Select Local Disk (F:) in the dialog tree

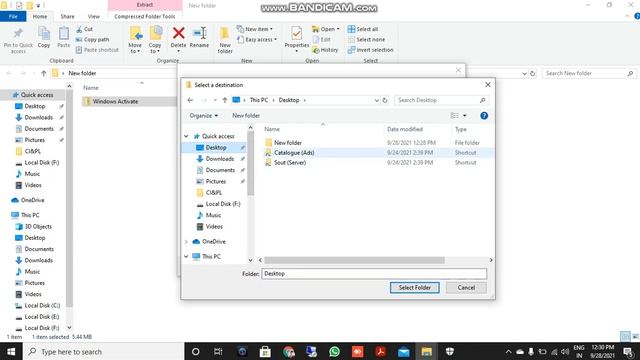pyautogui.click(x=223, y=204)
